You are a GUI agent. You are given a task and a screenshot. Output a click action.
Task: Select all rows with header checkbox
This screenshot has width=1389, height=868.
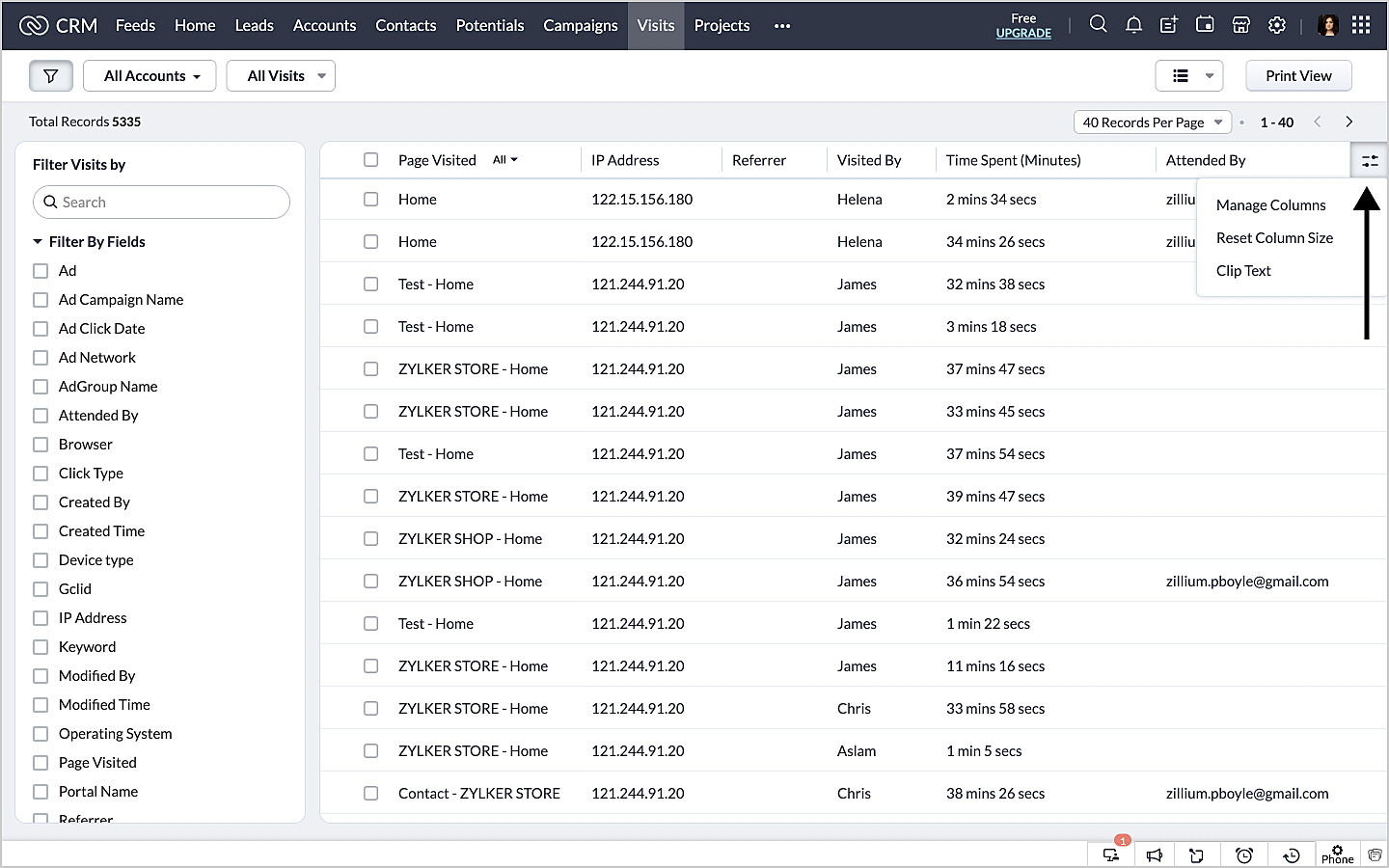(x=370, y=160)
